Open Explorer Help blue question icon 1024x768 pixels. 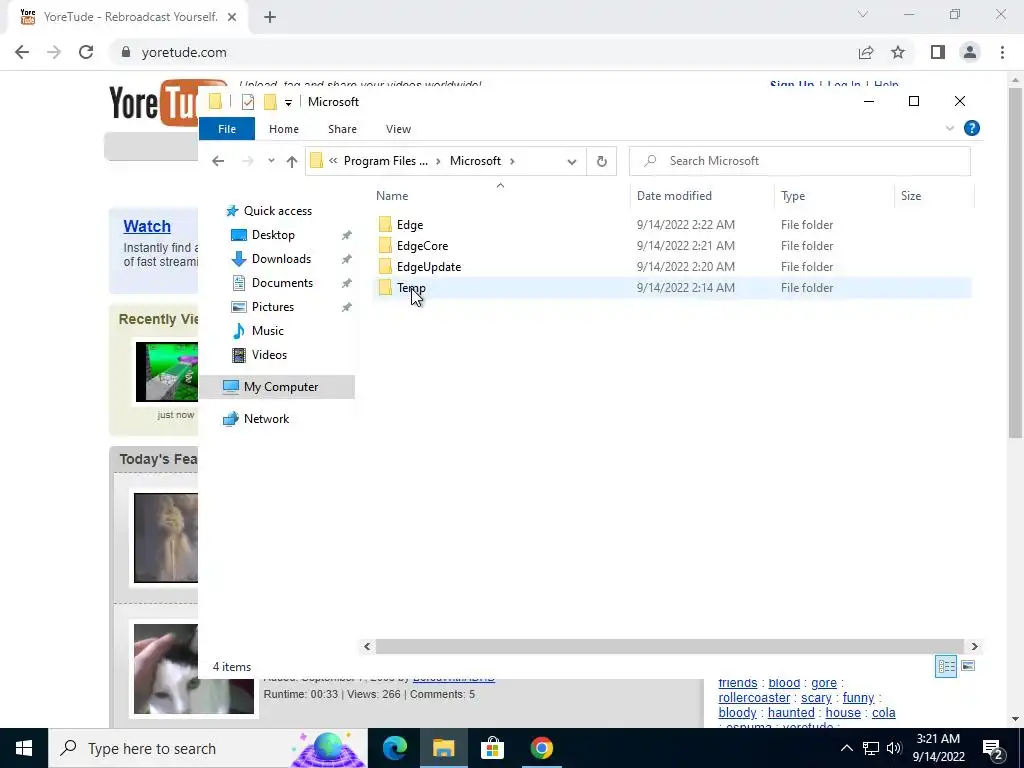[972, 129]
